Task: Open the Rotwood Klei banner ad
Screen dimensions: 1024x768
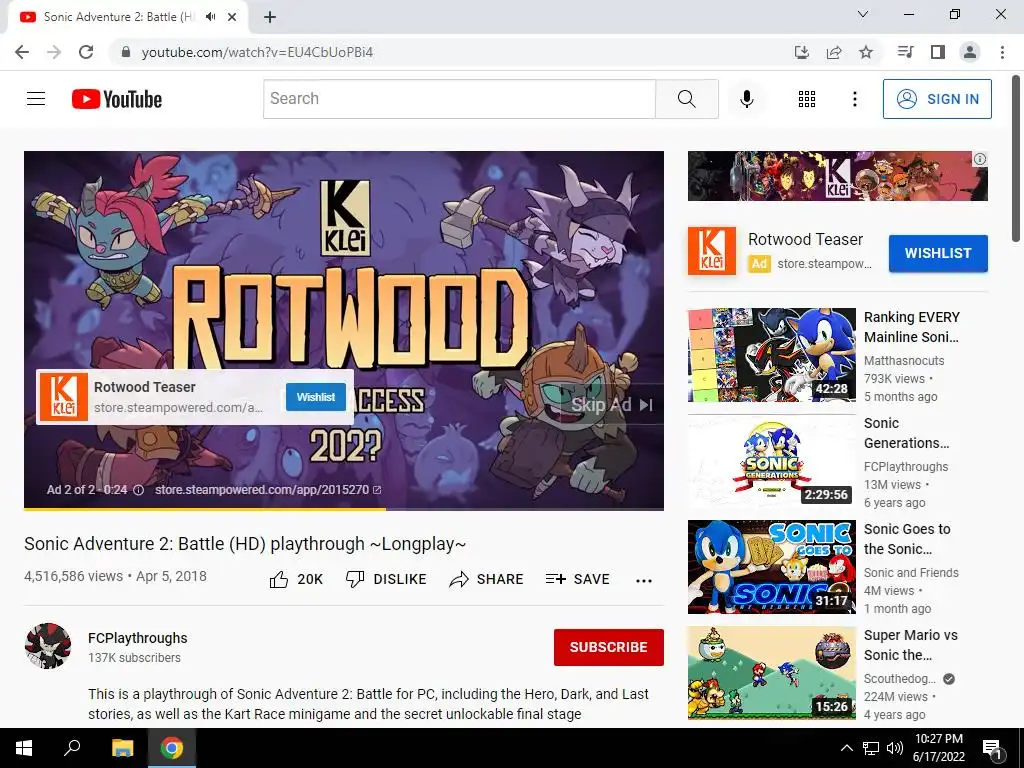Action: pyautogui.click(x=837, y=176)
